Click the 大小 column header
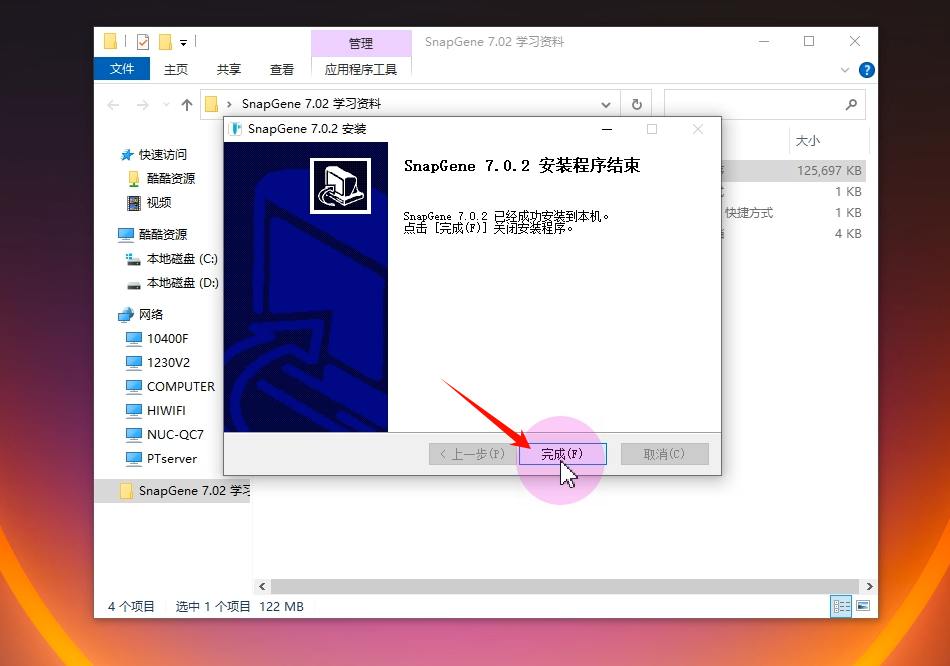This screenshot has width=950, height=666. click(x=808, y=141)
